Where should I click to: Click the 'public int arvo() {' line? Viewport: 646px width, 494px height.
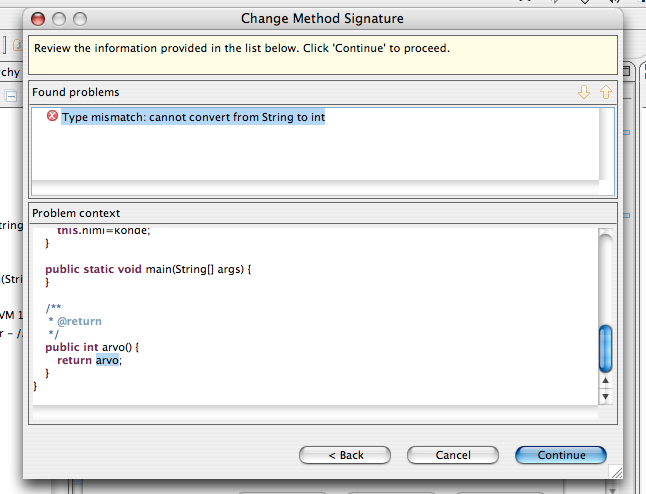click(92, 347)
